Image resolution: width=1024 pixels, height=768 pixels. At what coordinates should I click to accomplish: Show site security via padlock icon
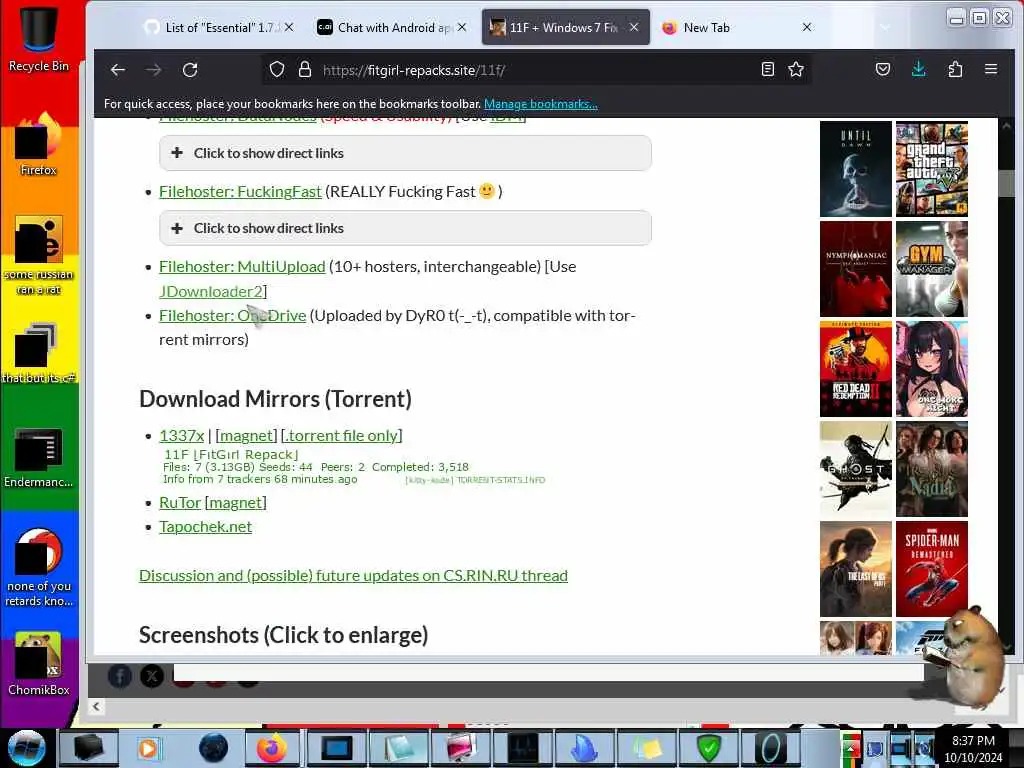point(304,69)
